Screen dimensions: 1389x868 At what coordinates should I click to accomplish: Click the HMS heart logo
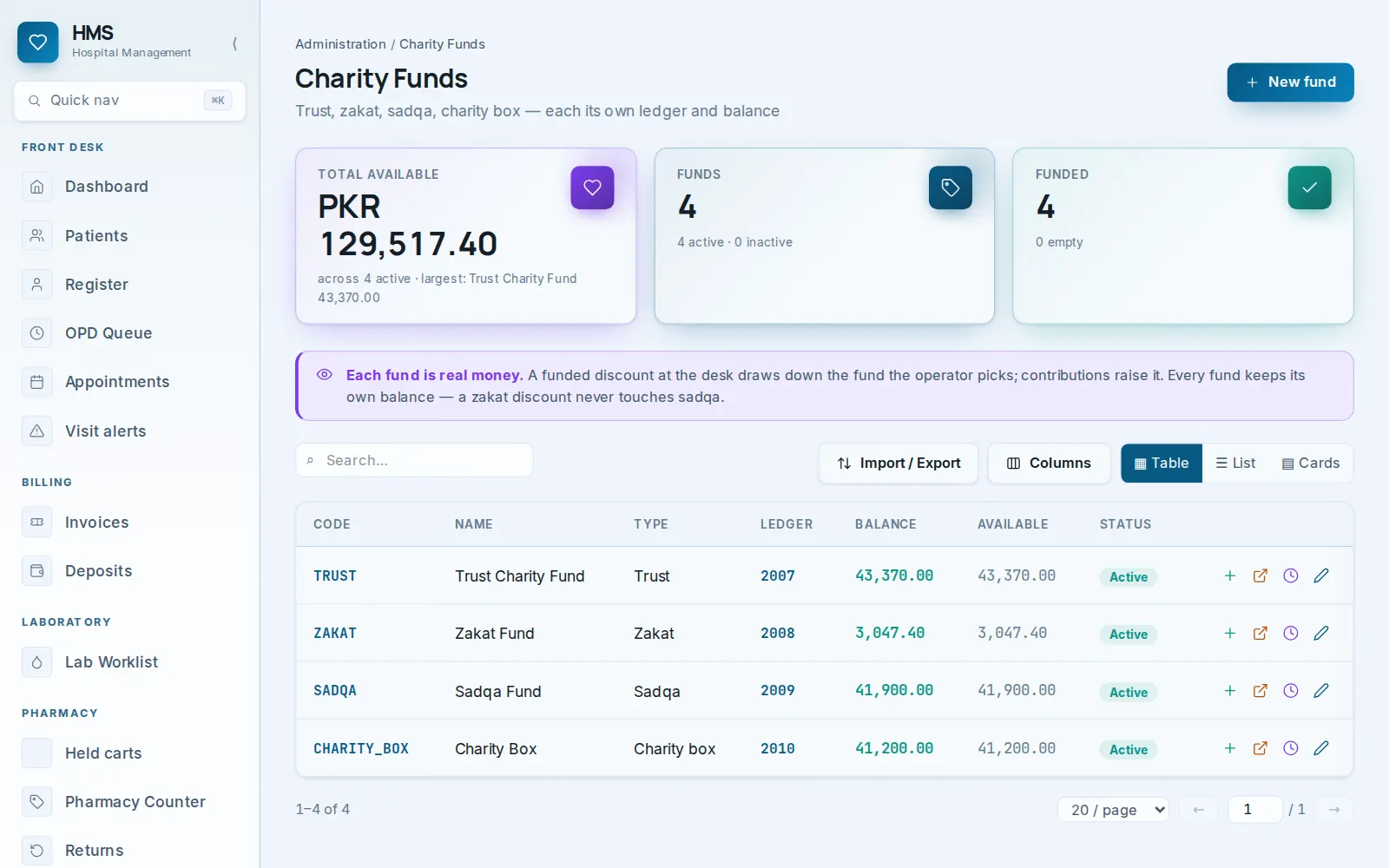pos(38,43)
